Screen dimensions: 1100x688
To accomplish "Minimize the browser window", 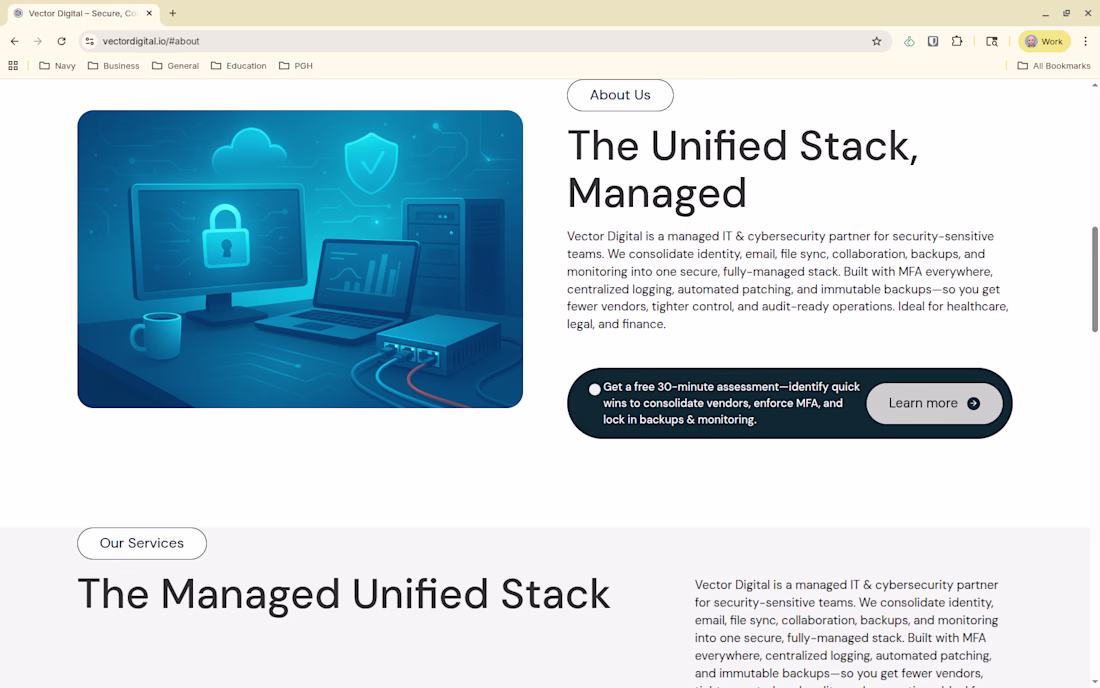I will point(1045,13).
